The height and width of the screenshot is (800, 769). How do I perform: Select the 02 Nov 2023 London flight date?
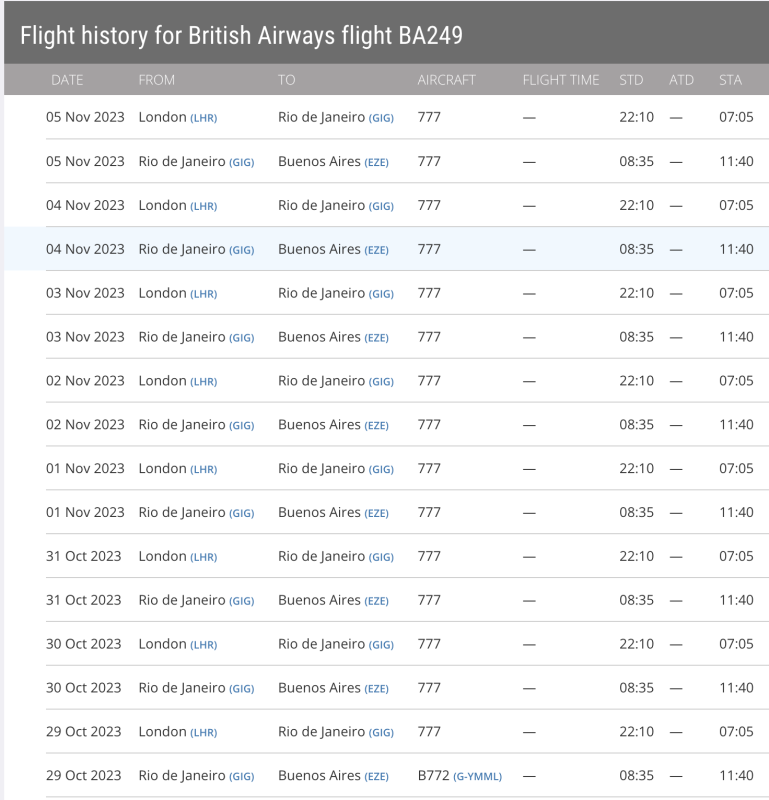click(85, 381)
